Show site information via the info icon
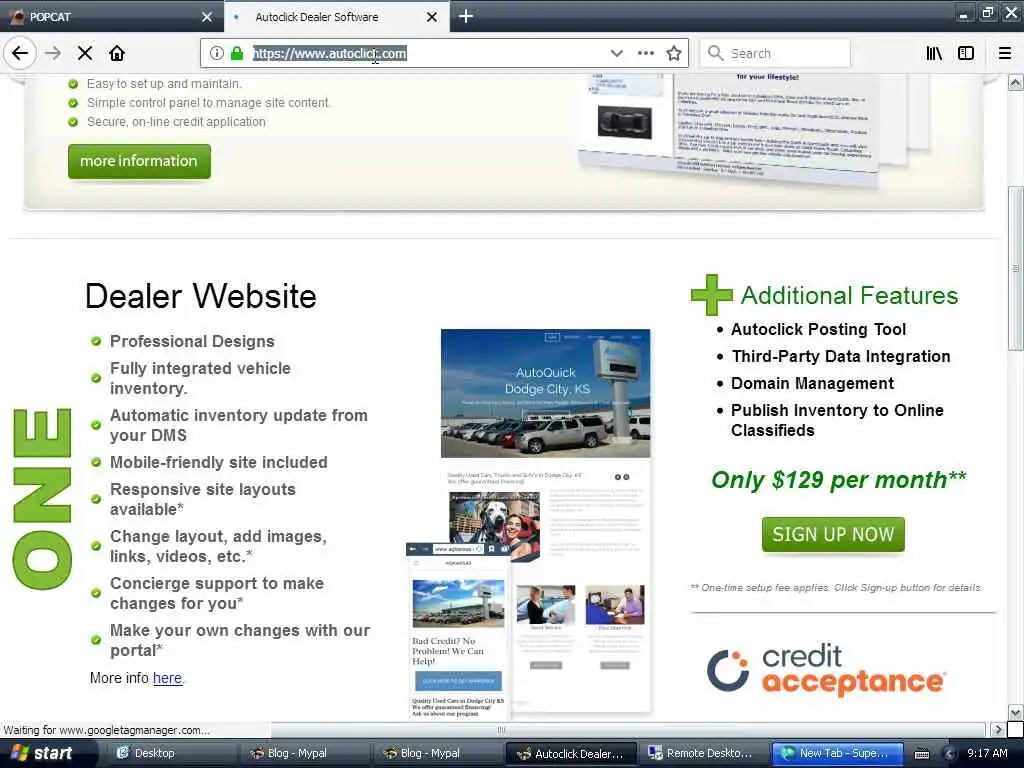 [217, 53]
